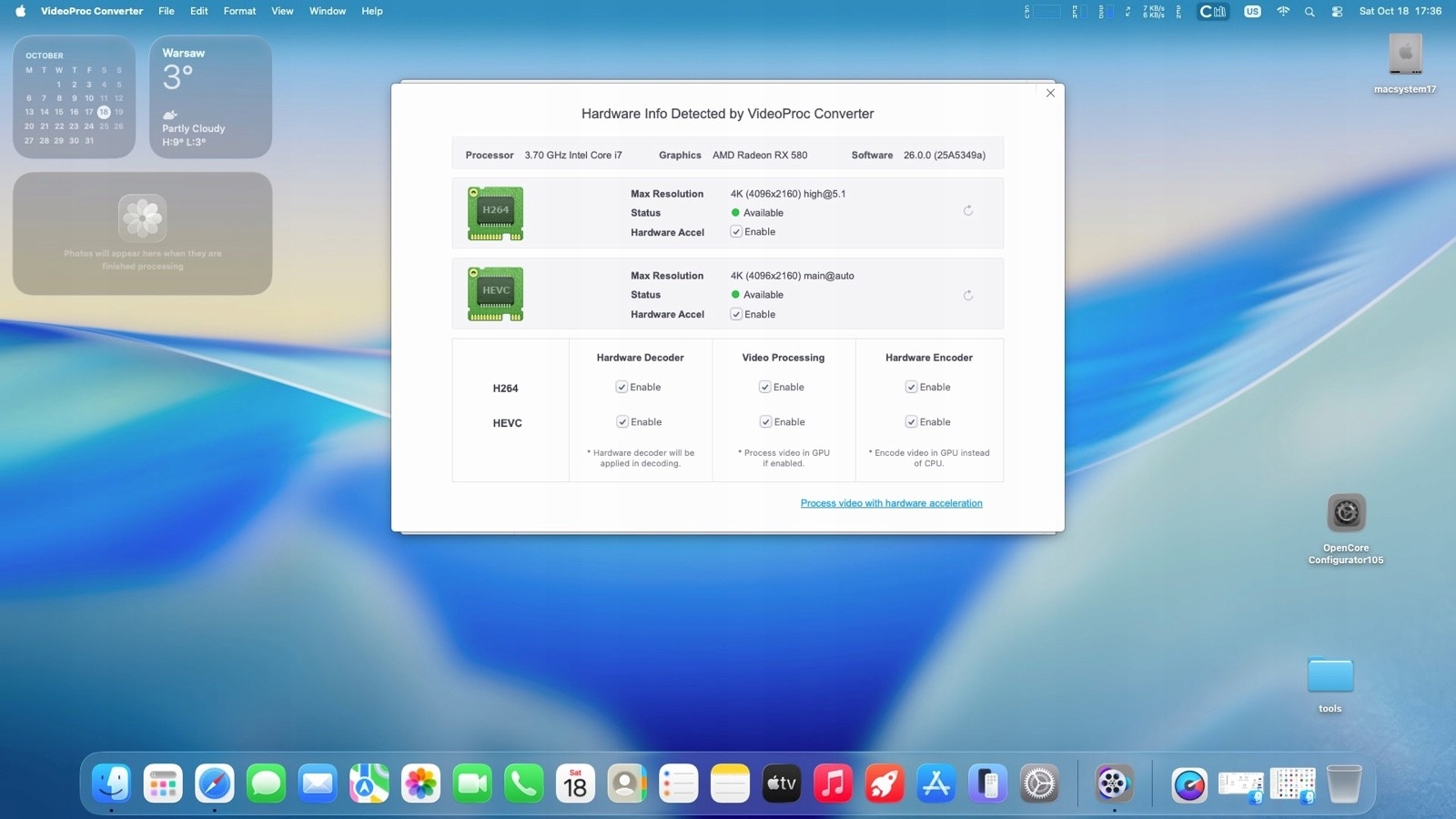This screenshot has width=1456, height=819.
Task: Open System Settings in the Dock
Action: pyautogui.click(x=1038, y=784)
